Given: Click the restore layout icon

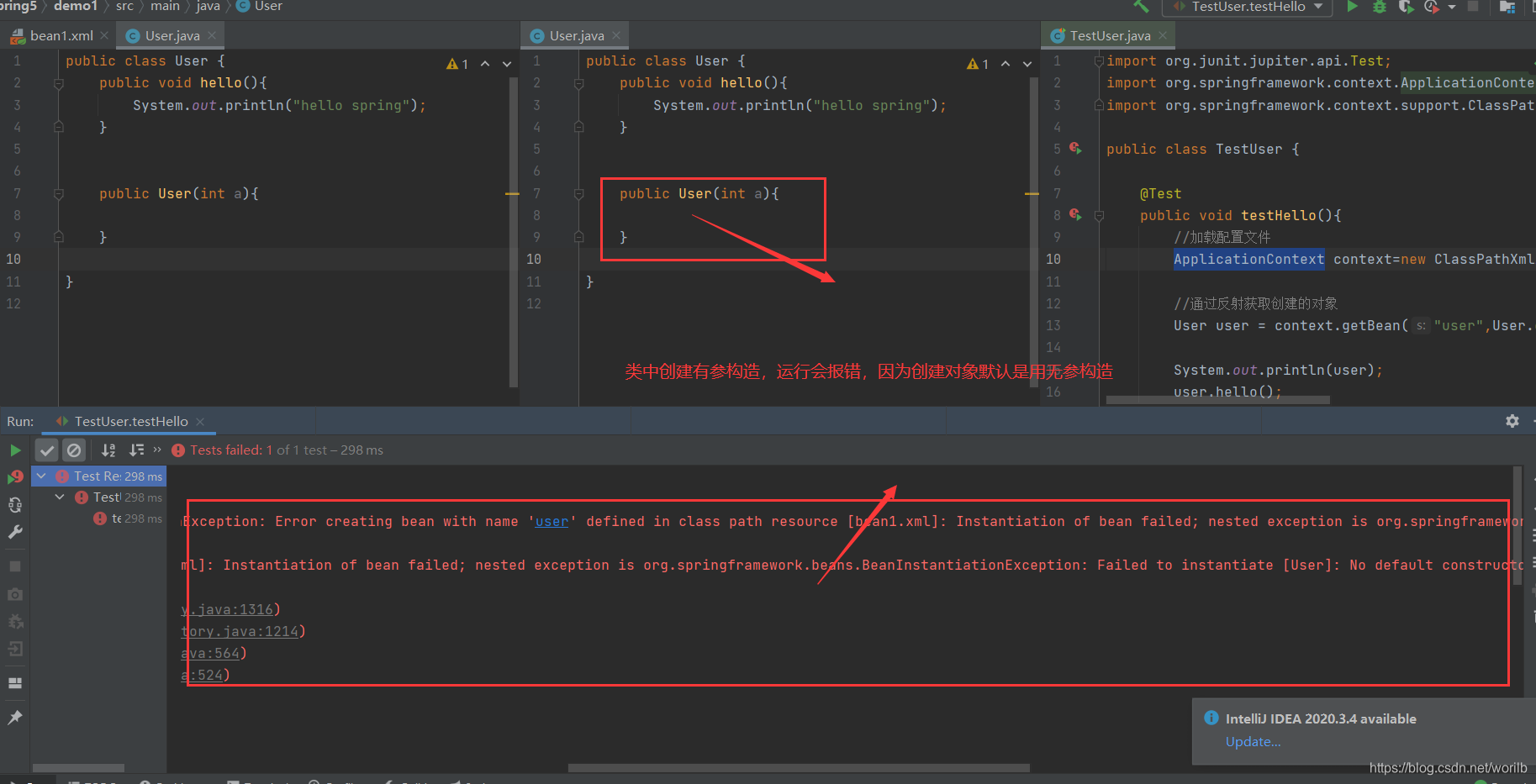Looking at the screenshot, I should pyautogui.click(x=15, y=683).
